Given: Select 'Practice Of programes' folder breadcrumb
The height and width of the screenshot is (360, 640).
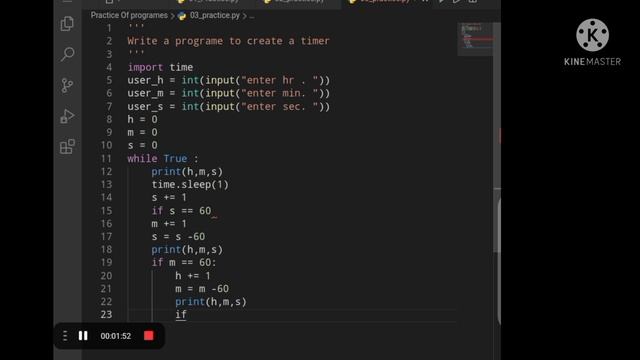Looking at the screenshot, I should click(129, 16).
